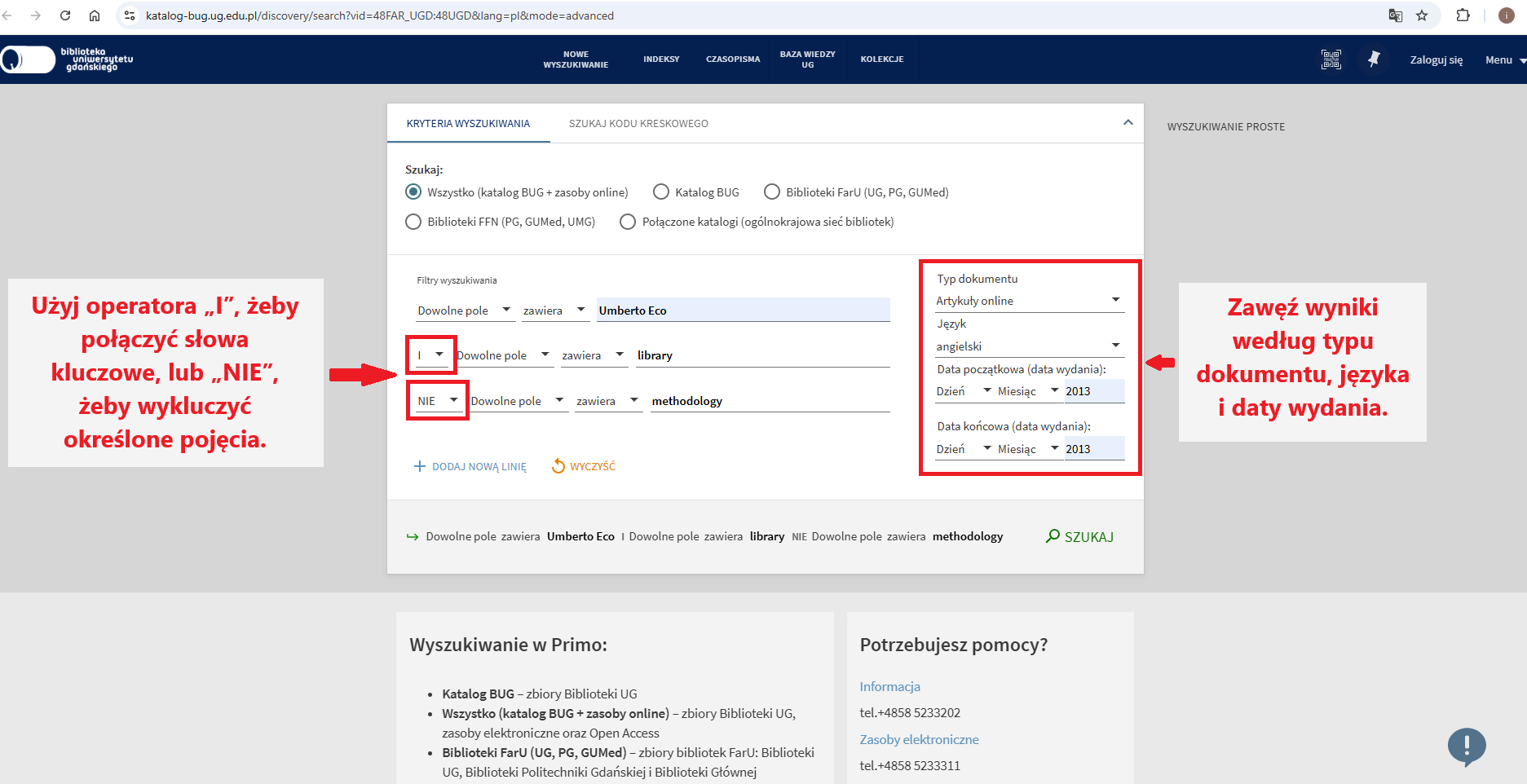Select the Katalog BUG radio option
1527x784 pixels.
661,192
